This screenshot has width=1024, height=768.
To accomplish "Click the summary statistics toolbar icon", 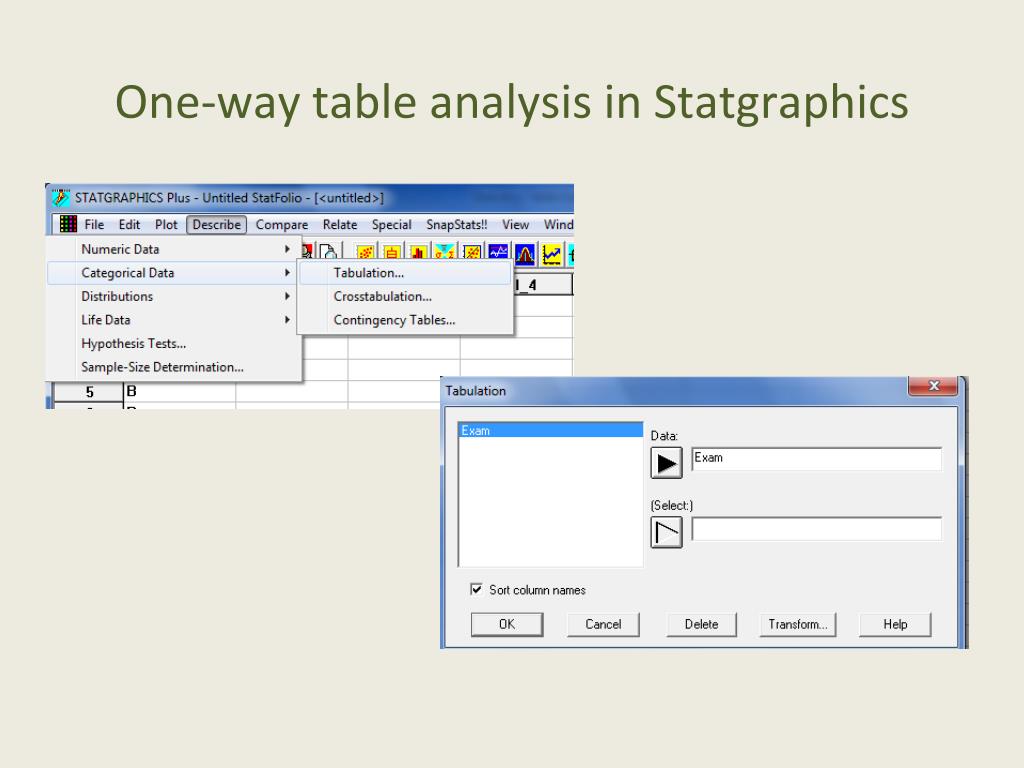I will pyautogui.click(x=445, y=251).
